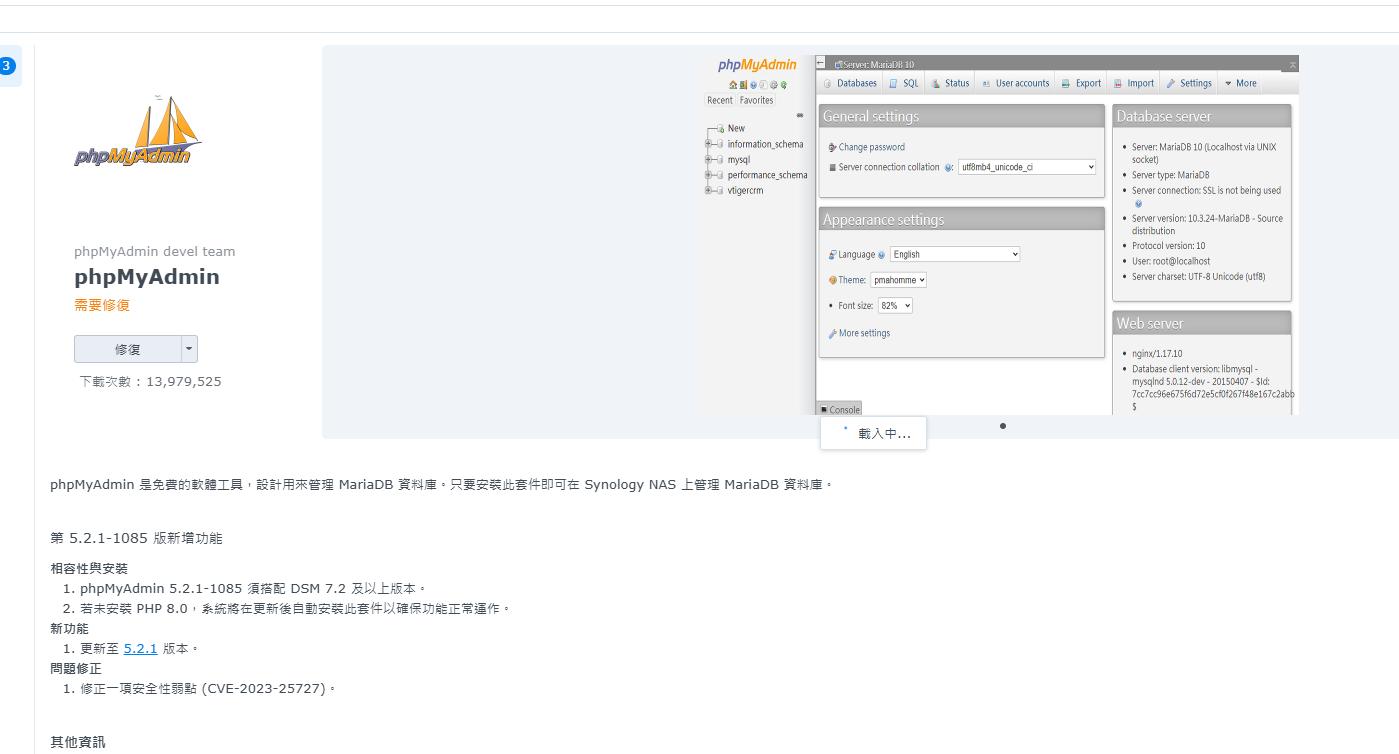Click the General settings panel header in the preview

click(962, 116)
